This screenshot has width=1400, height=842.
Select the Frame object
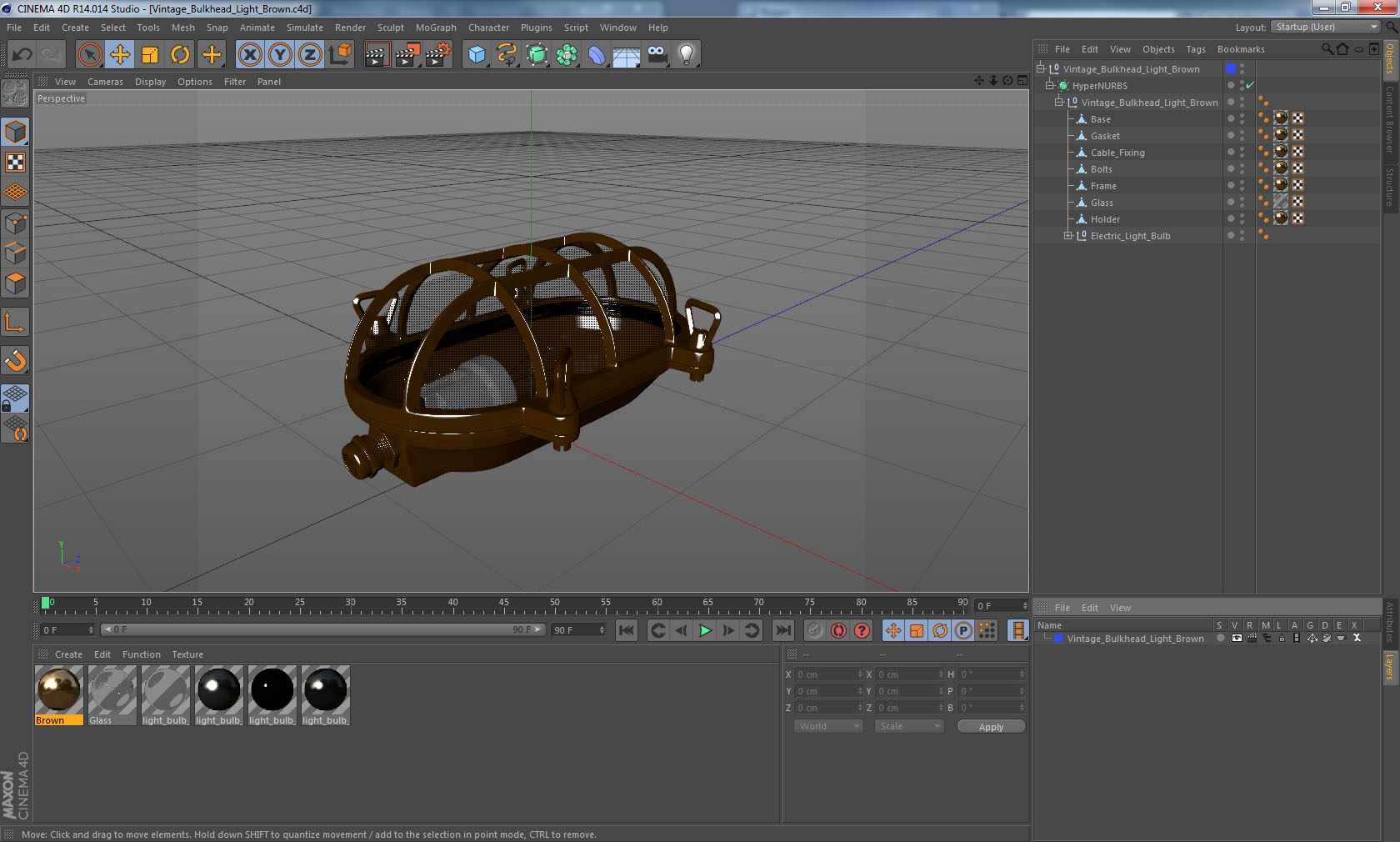coord(1103,186)
